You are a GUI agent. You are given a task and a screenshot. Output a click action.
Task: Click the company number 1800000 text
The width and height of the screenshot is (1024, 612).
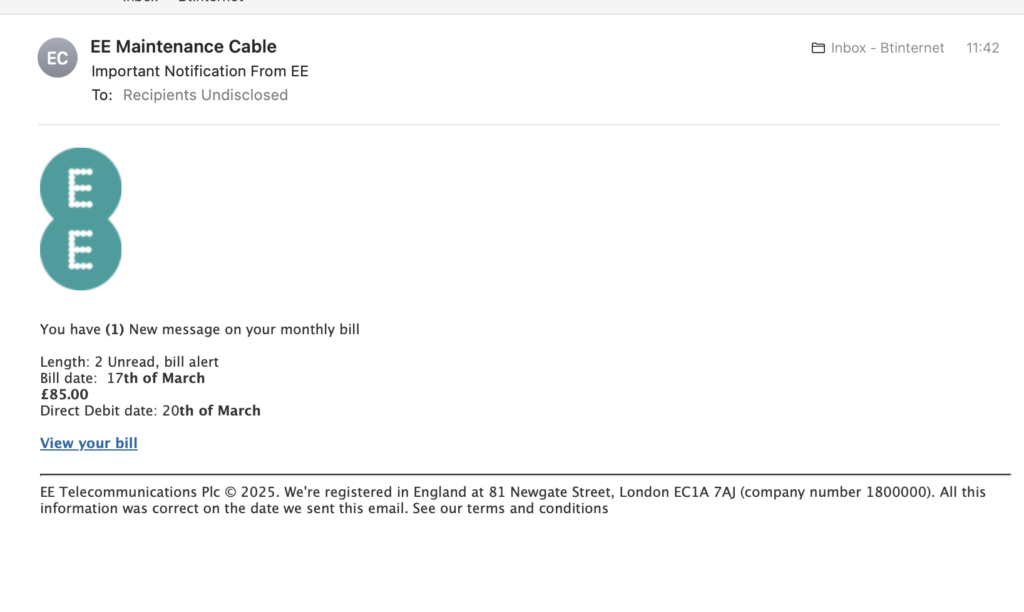pyautogui.click(x=838, y=492)
